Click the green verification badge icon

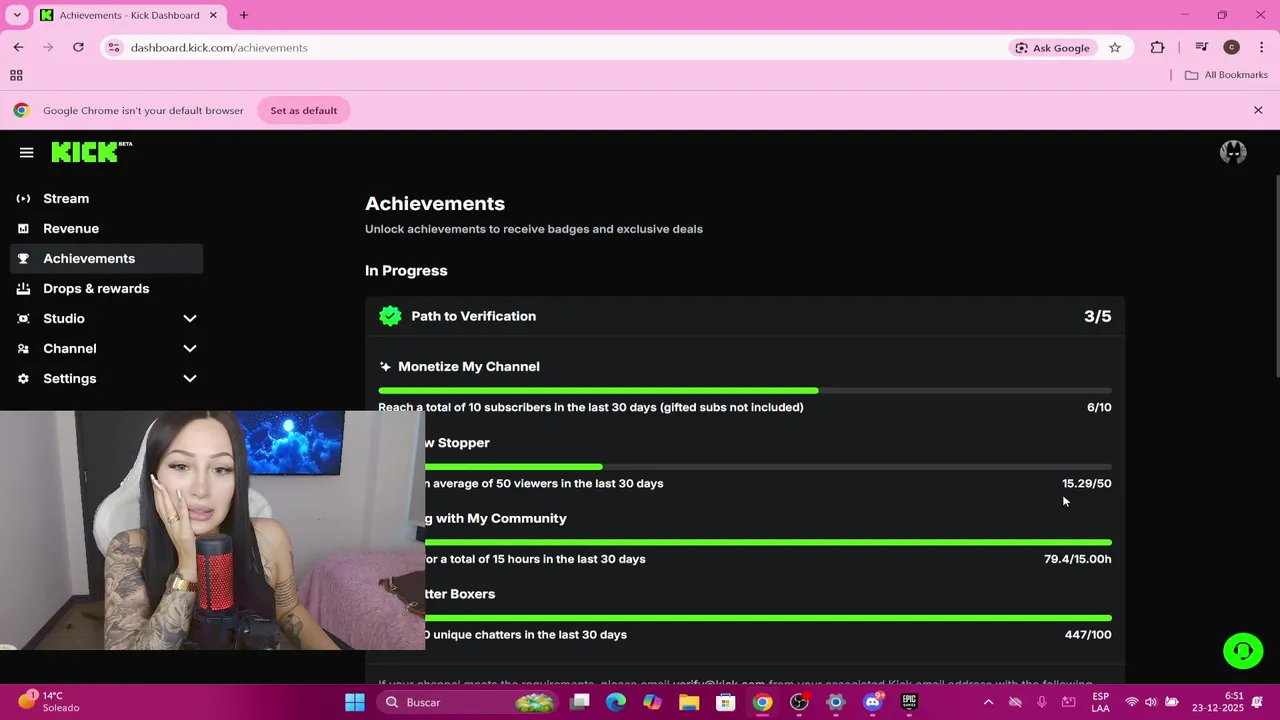tap(390, 316)
